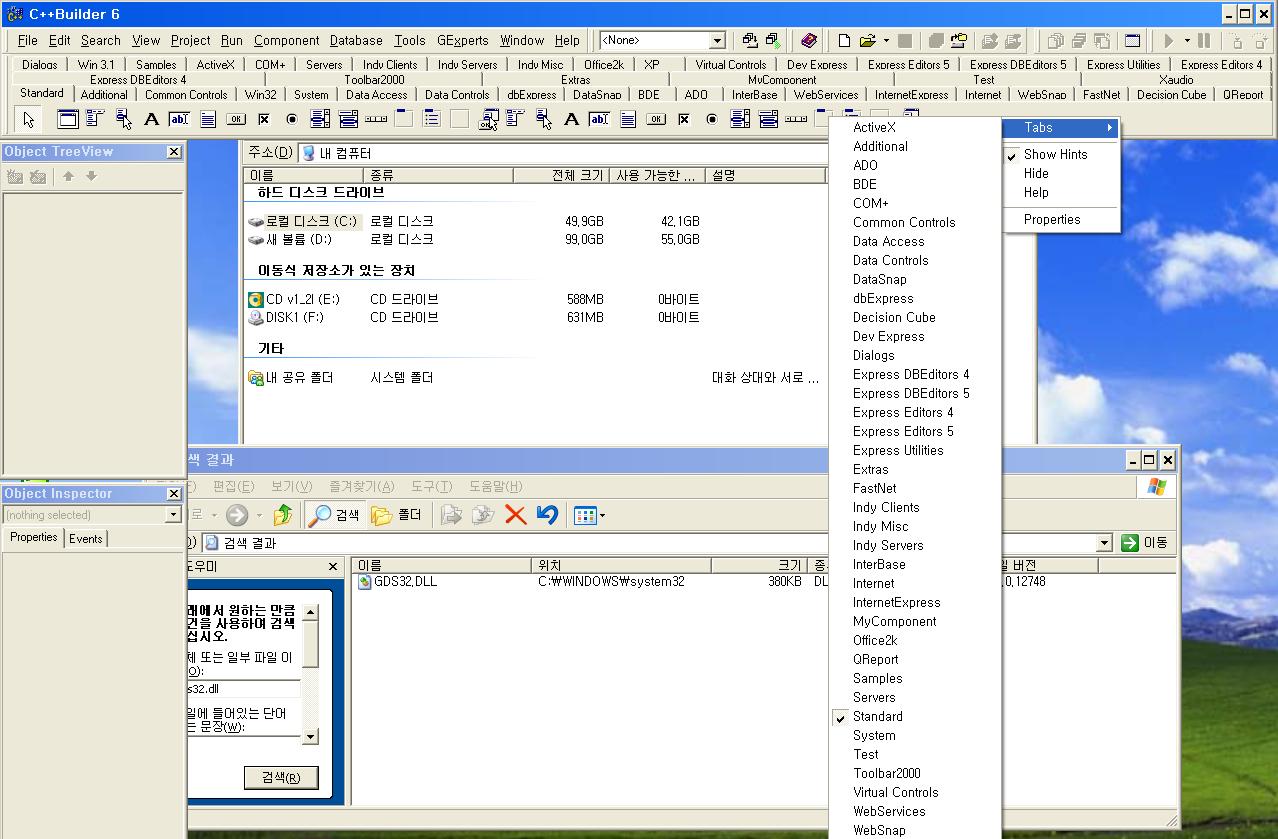Close the Object Inspector panel
The width and height of the screenshot is (1278, 839).
click(x=173, y=494)
